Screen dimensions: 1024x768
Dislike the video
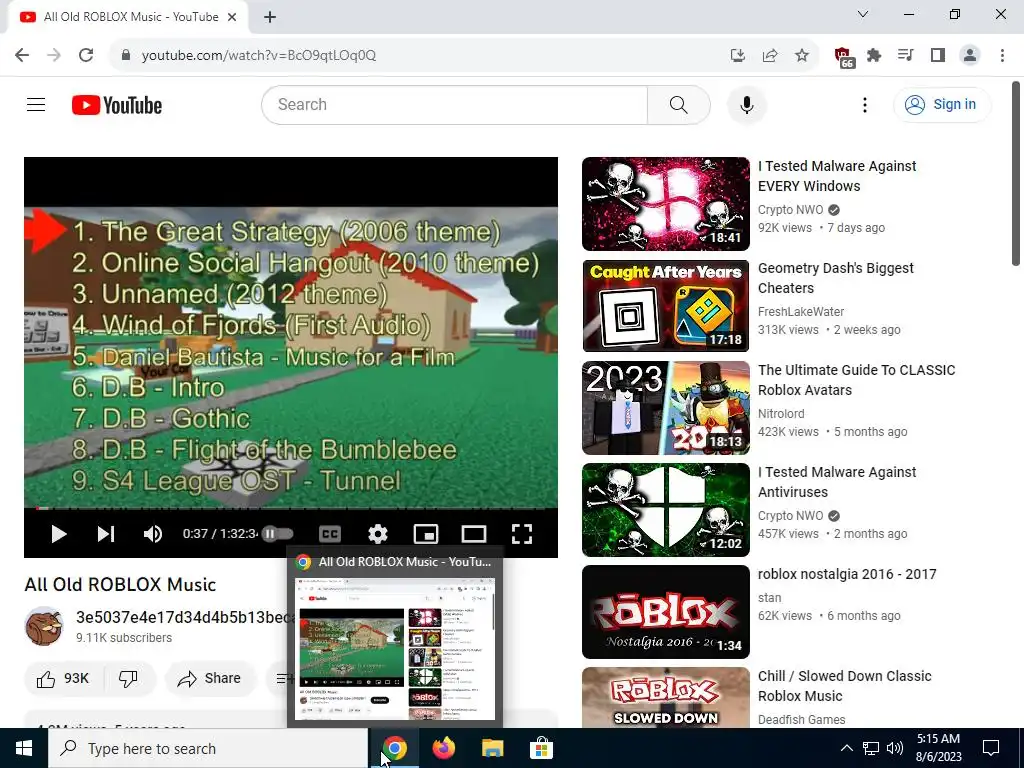coord(129,679)
